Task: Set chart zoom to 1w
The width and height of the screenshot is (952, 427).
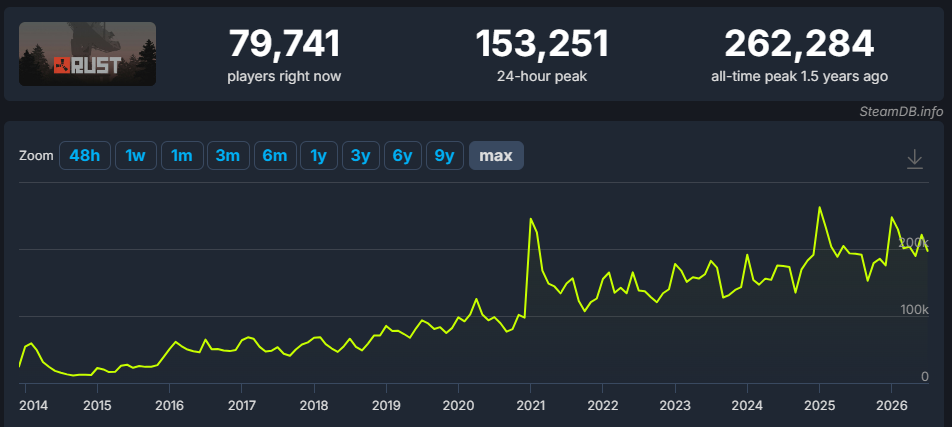Action: click(x=135, y=155)
